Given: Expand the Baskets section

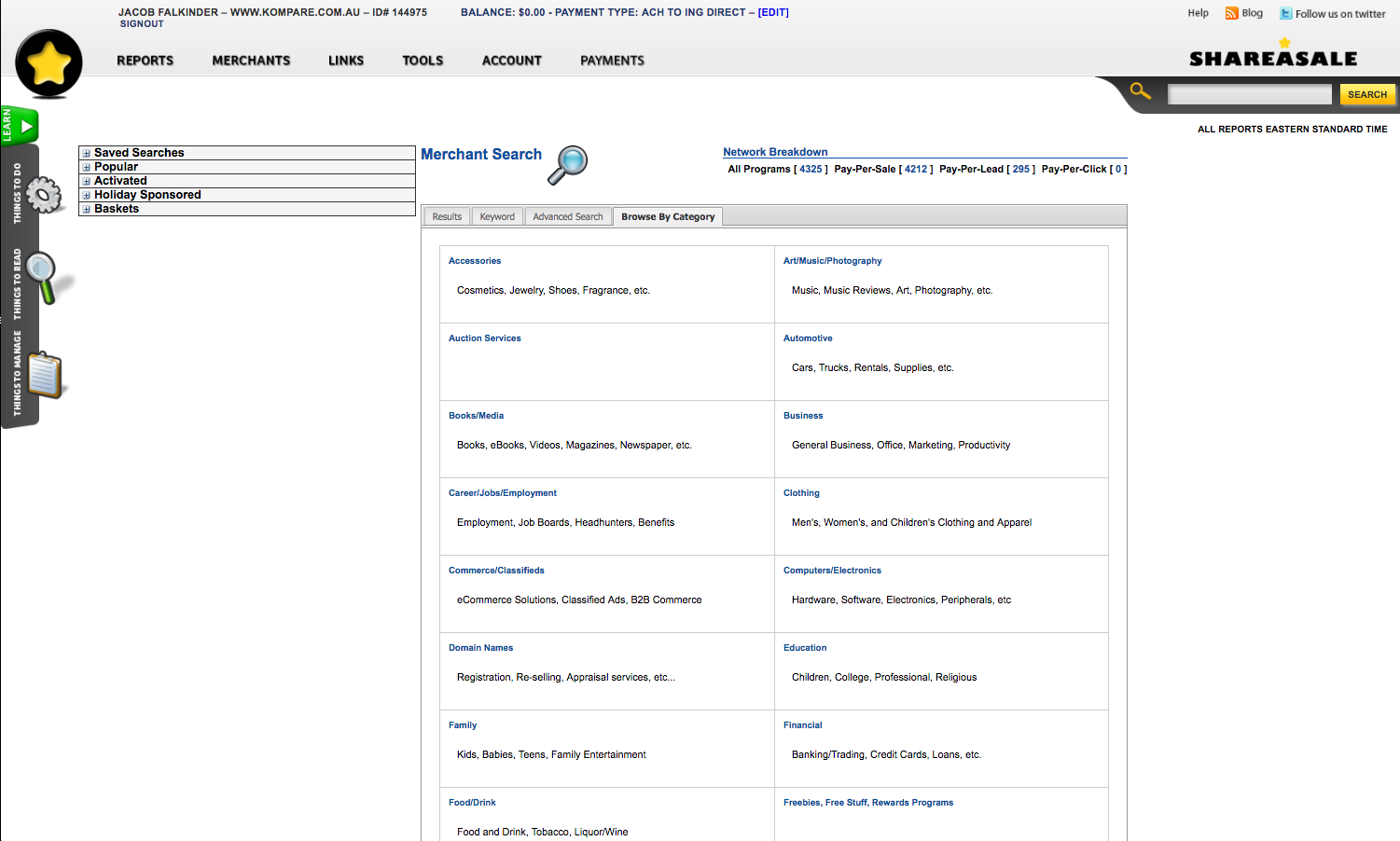Looking at the screenshot, I should 87,210.
